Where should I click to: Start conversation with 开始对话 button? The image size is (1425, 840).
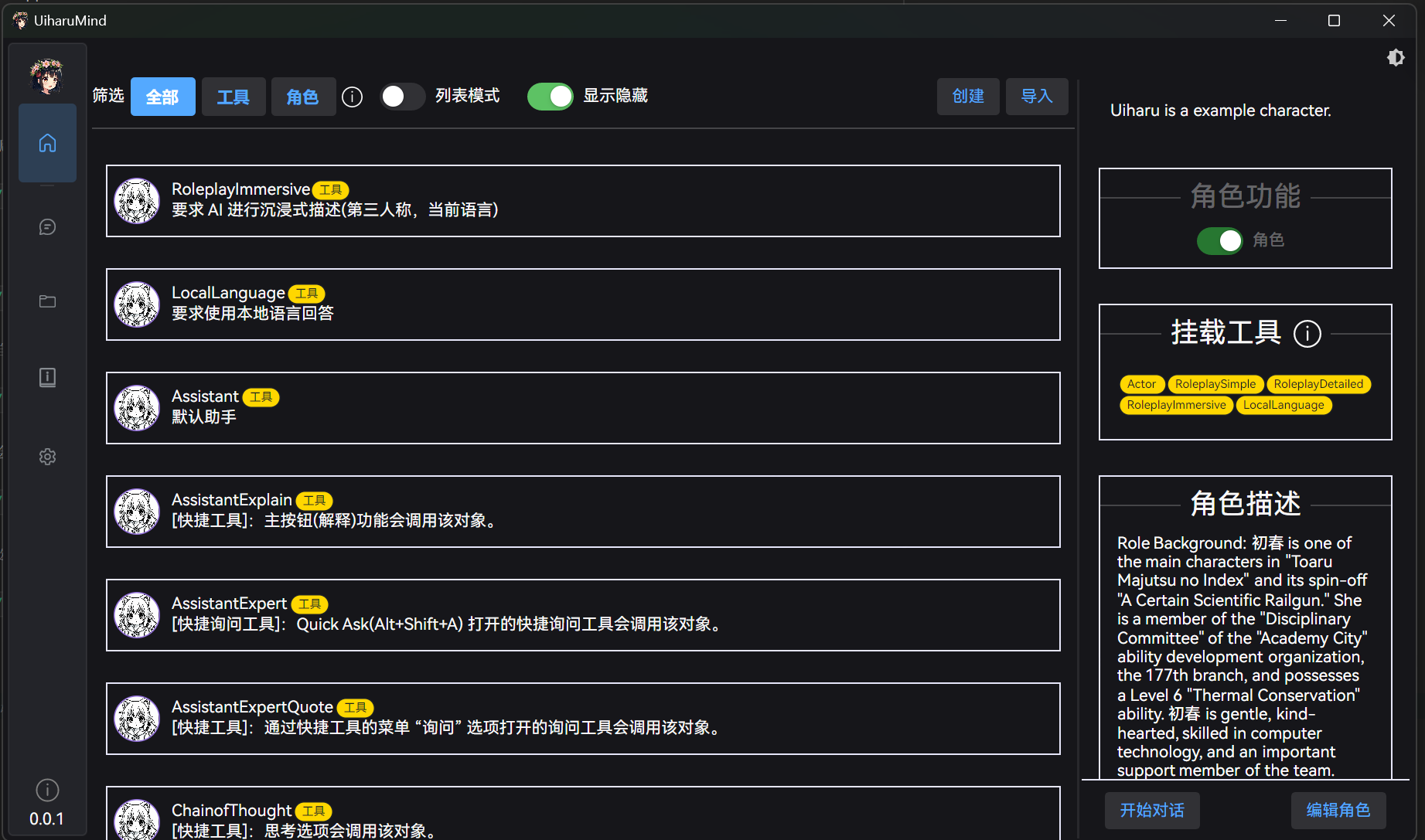[x=1151, y=810]
